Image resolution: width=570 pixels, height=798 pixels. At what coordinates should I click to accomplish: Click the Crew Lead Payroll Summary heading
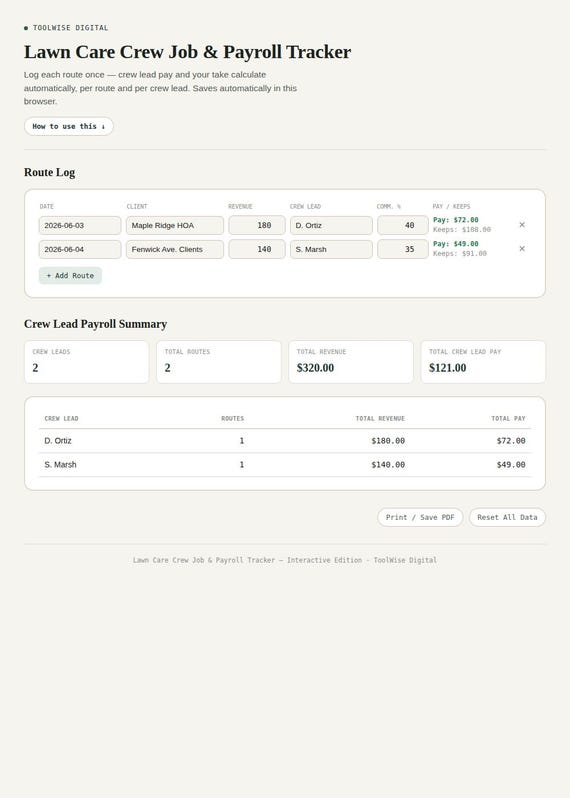click(x=95, y=324)
